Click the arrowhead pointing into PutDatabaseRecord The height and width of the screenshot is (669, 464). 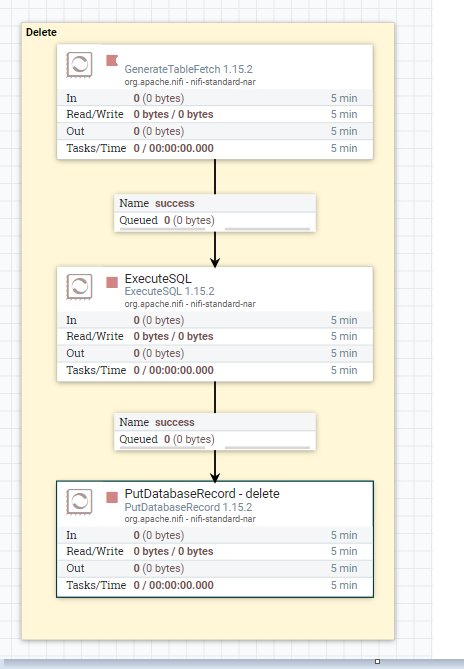[215, 477]
